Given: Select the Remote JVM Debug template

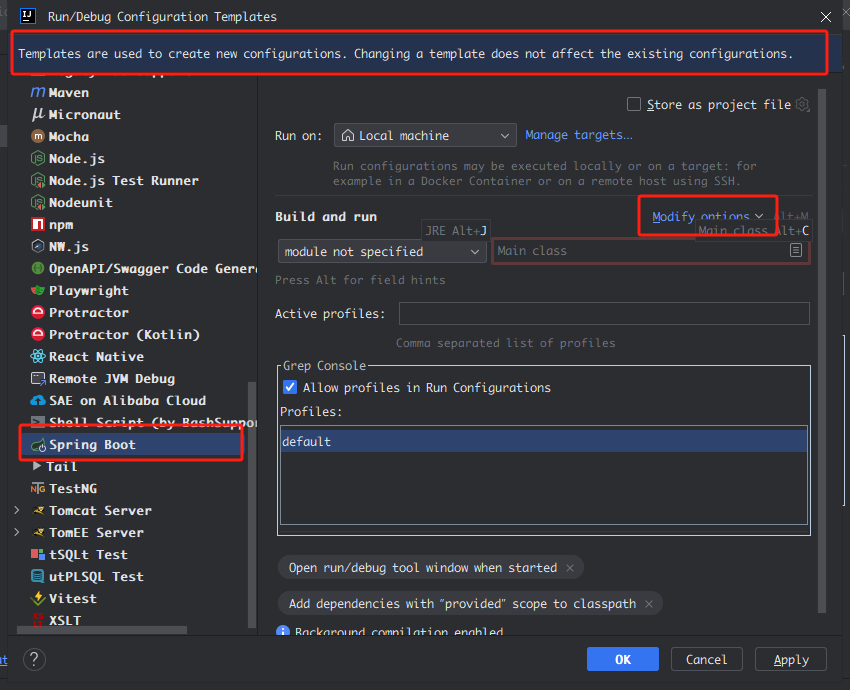Looking at the screenshot, I should coord(112,378).
